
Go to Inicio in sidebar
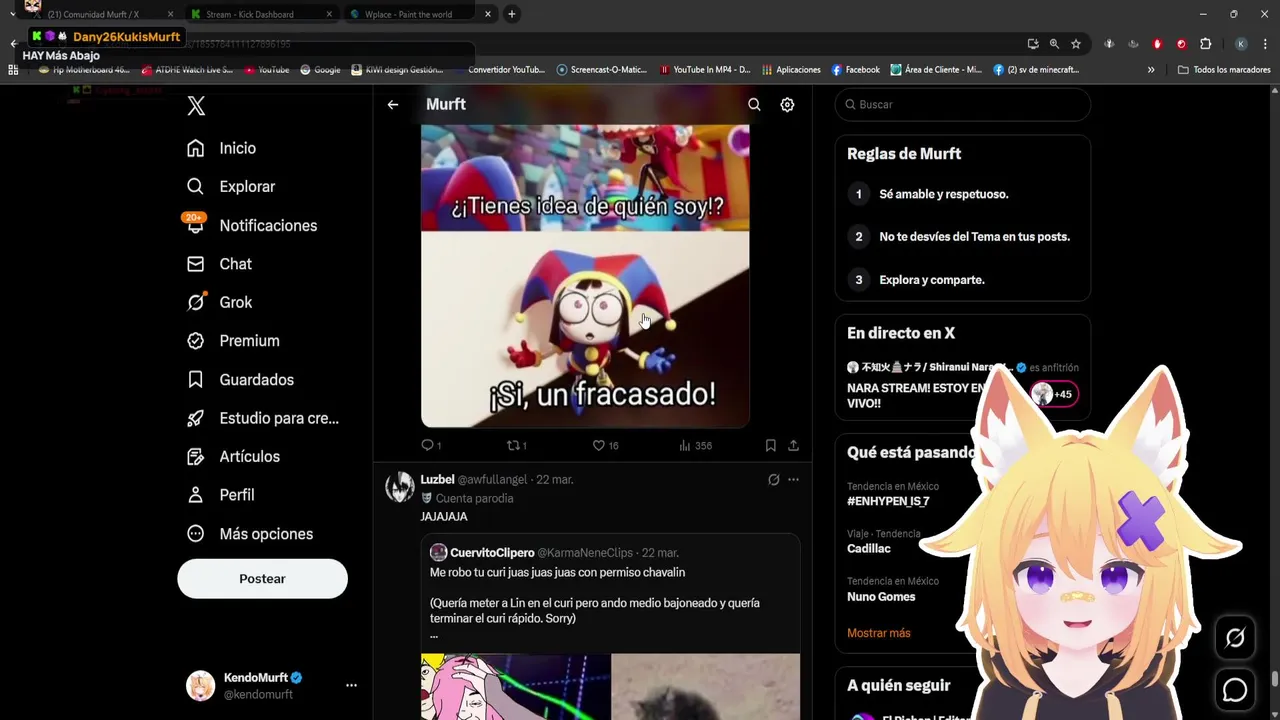tap(222, 148)
